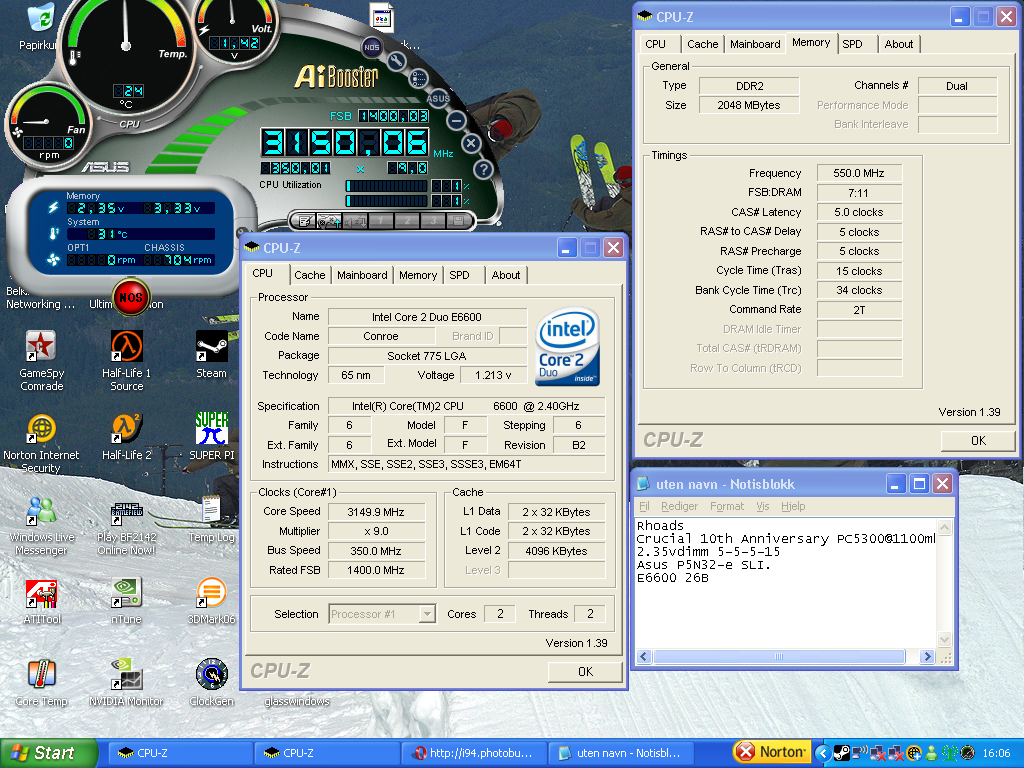Select profile 1 in AI Booster bar
The height and width of the screenshot is (768, 1024).
381,221
